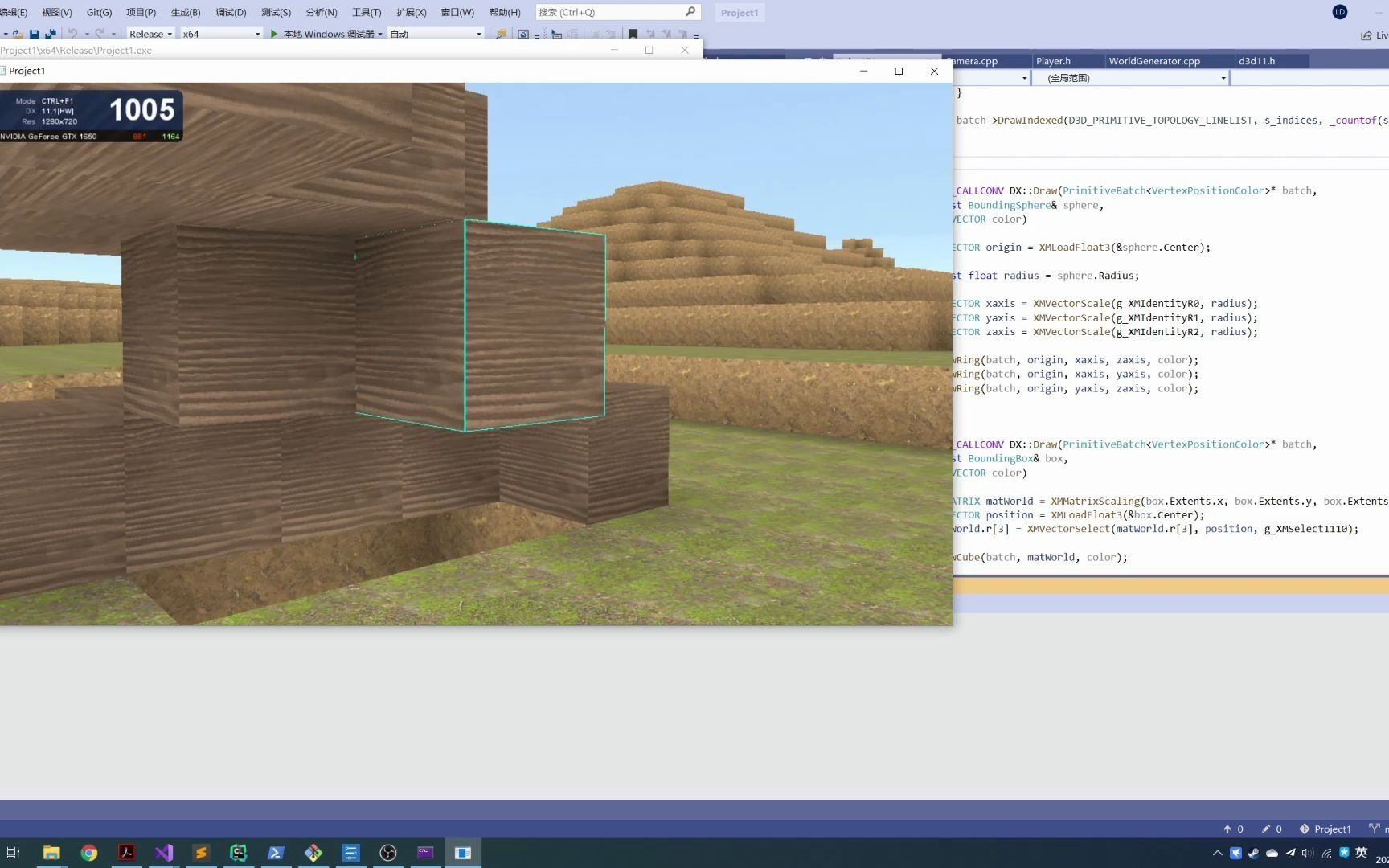Image resolution: width=1389 pixels, height=868 pixels.
Task: Select the Save All toolbar icon
Action: point(50,33)
